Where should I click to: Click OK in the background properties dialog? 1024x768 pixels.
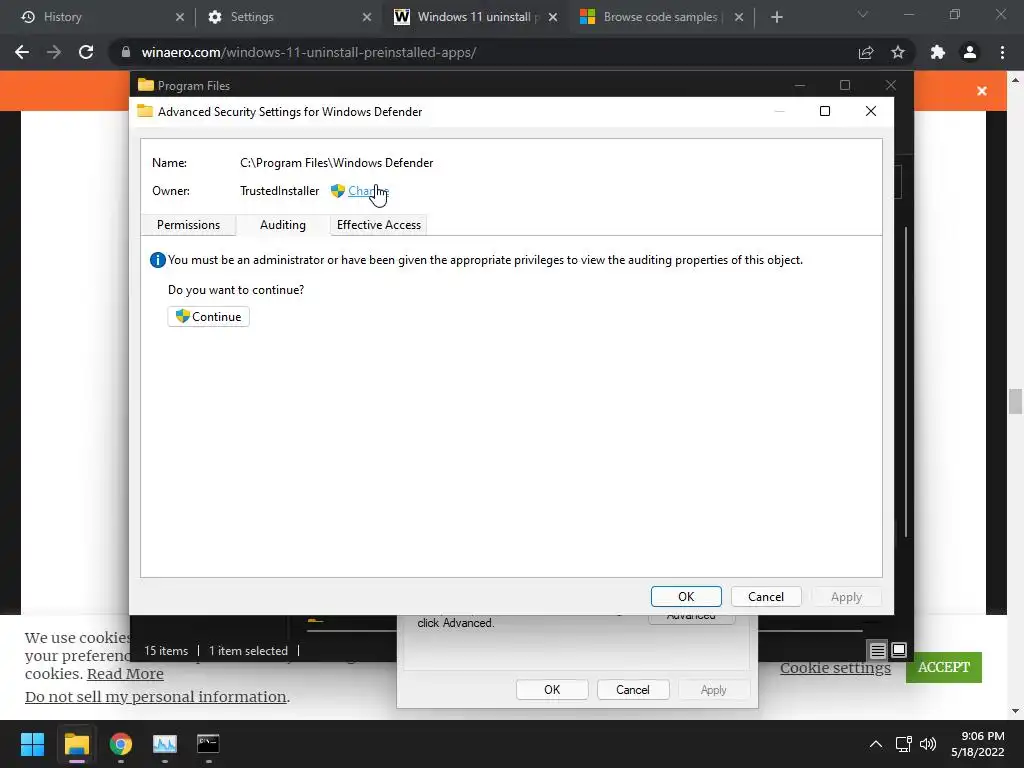[552, 690]
